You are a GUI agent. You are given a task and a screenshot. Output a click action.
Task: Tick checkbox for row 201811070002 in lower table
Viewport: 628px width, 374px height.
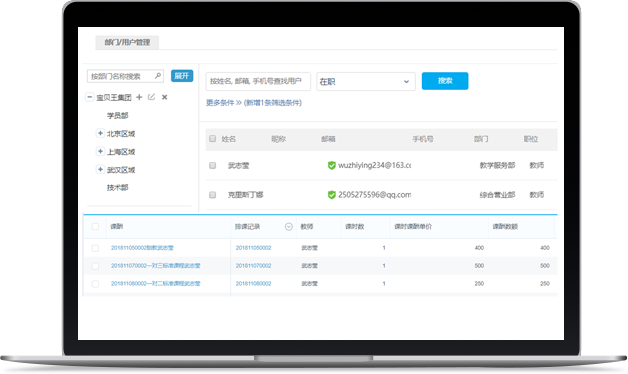[95, 266]
